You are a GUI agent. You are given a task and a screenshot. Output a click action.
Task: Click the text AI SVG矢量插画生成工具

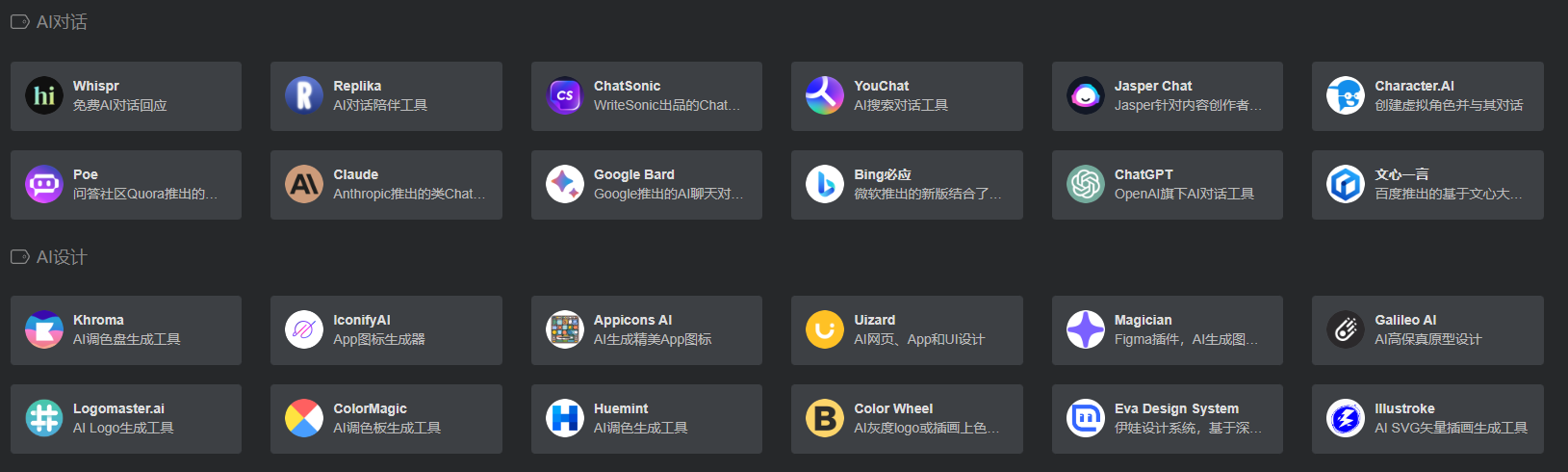(x=1452, y=428)
